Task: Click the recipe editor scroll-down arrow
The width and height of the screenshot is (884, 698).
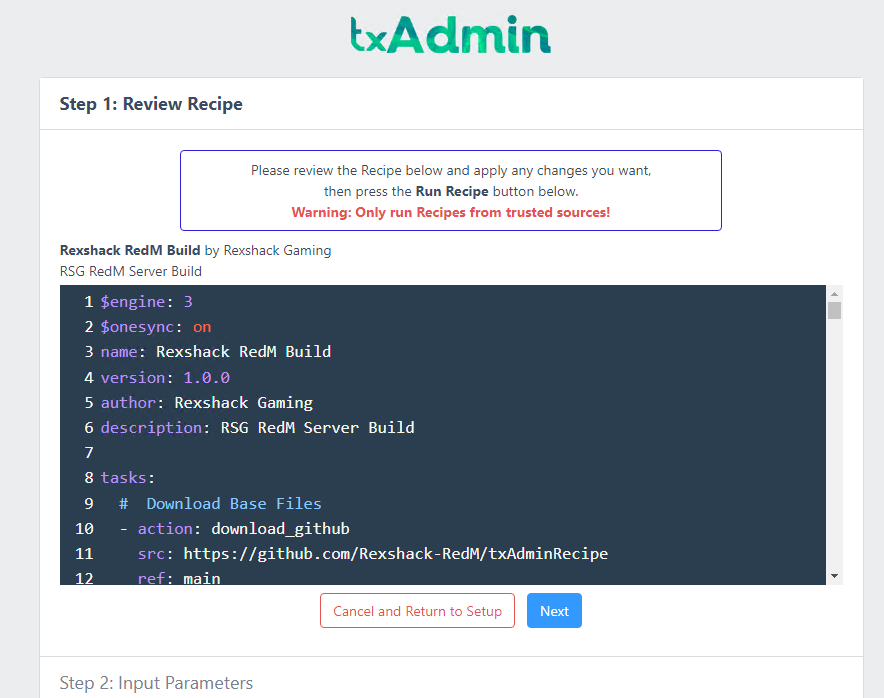Action: coord(834,576)
